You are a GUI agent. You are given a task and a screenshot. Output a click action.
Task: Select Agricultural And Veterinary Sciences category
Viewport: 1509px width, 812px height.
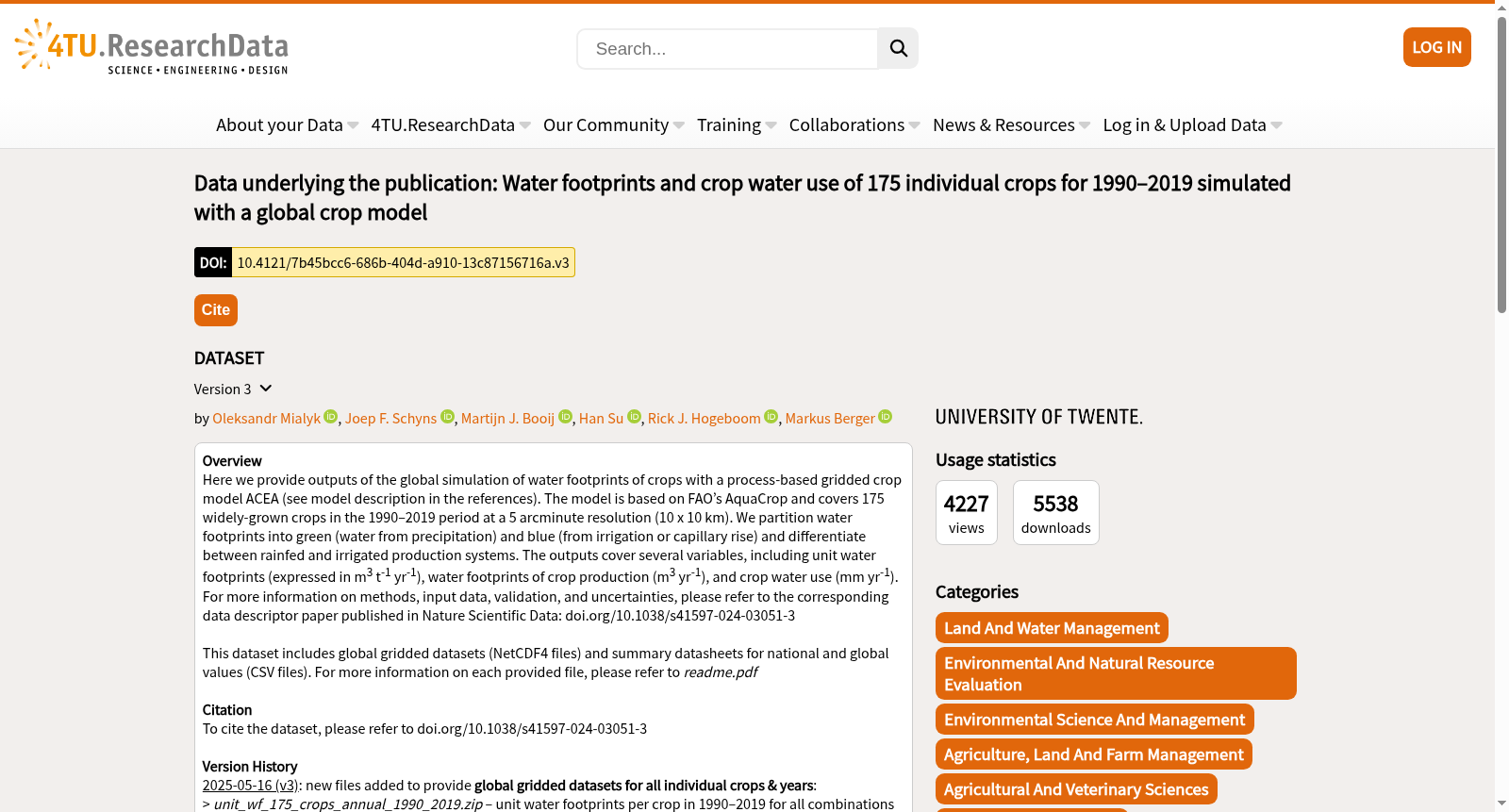tap(1076, 789)
